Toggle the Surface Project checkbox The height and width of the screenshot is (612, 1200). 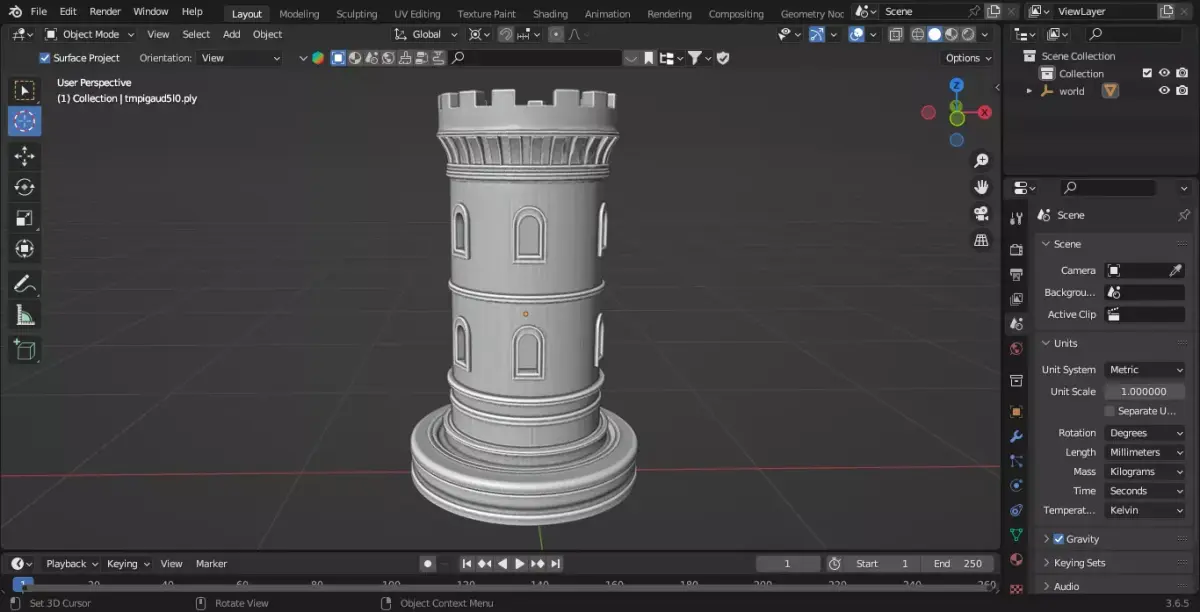click(45, 58)
